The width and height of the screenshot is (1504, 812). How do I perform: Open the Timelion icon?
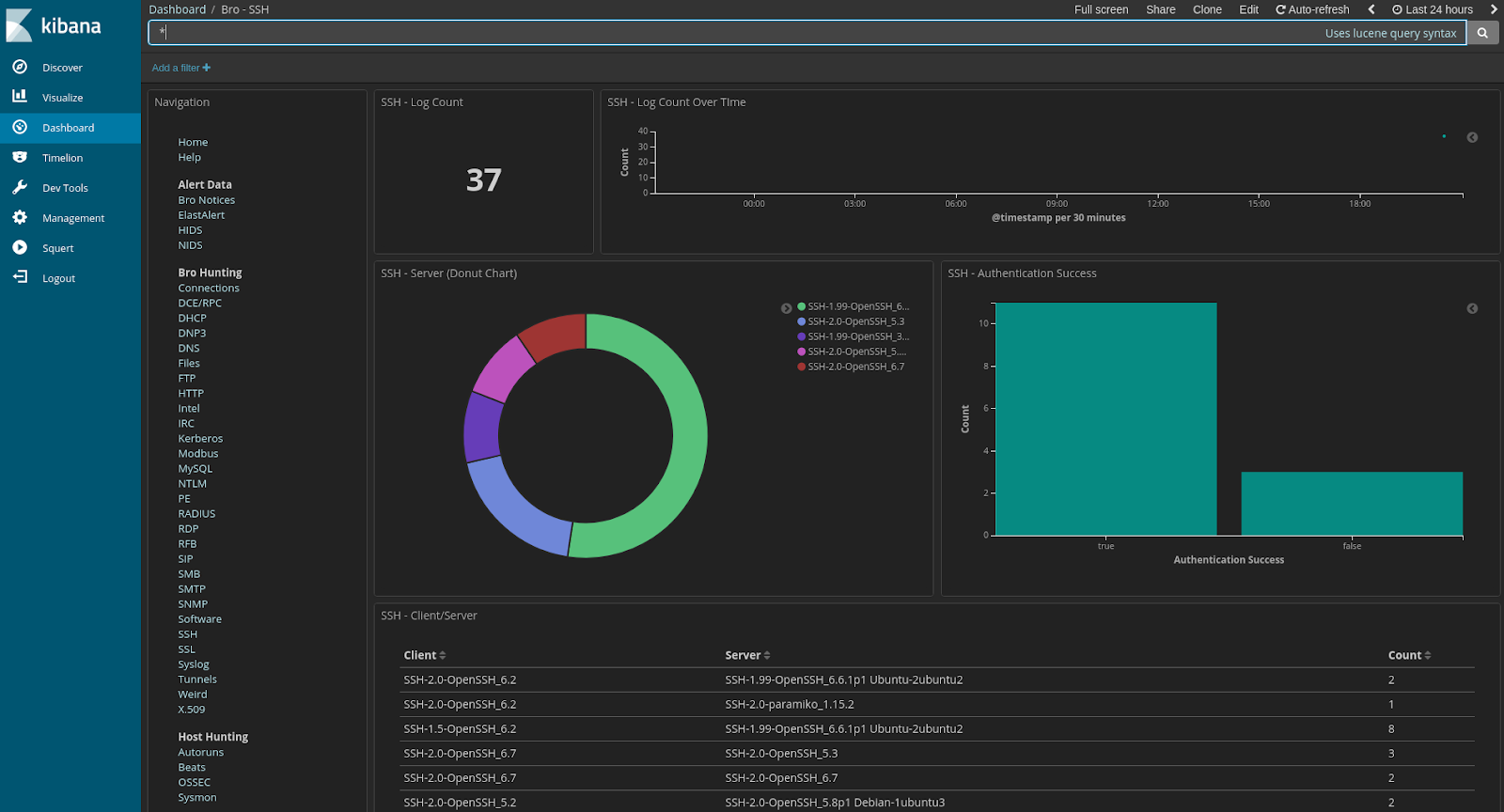[20, 157]
